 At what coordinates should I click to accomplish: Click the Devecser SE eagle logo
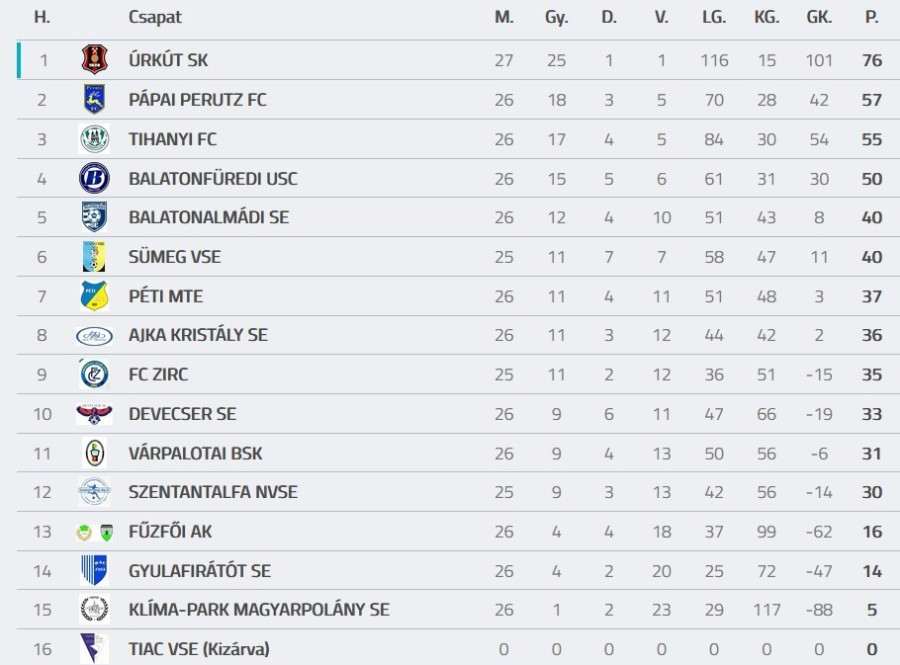click(x=94, y=414)
